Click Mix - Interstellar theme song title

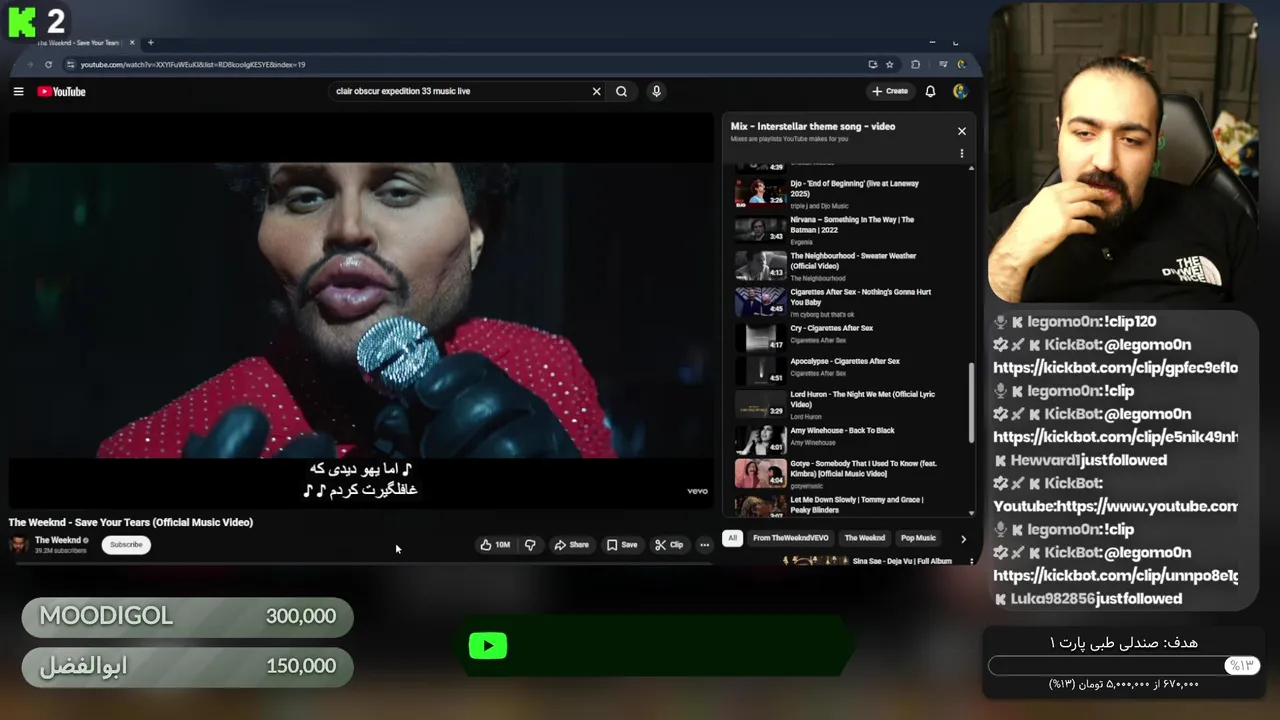[x=813, y=126]
